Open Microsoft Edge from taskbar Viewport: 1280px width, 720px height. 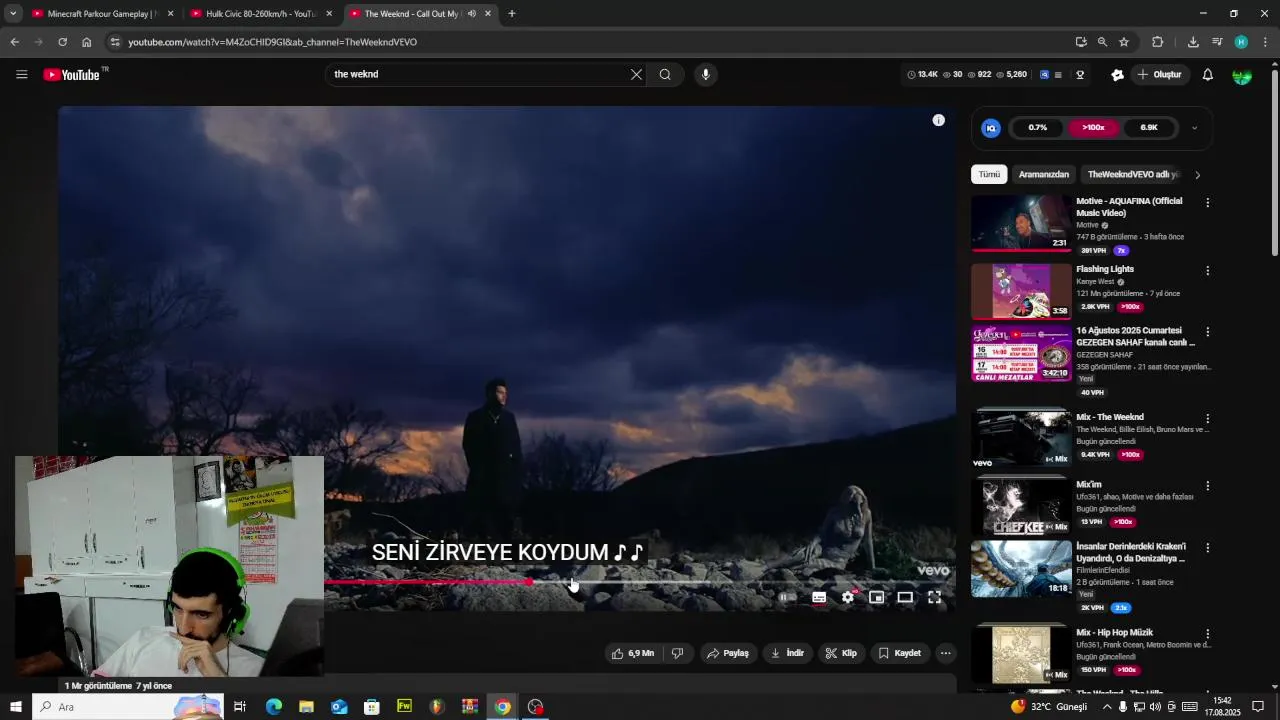click(x=273, y=707)
